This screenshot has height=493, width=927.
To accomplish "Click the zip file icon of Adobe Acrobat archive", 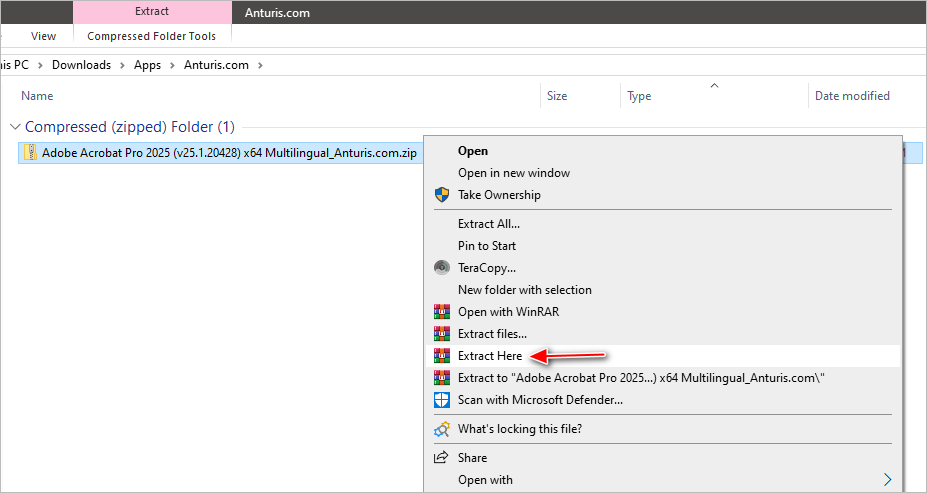I will coord(31,153).
